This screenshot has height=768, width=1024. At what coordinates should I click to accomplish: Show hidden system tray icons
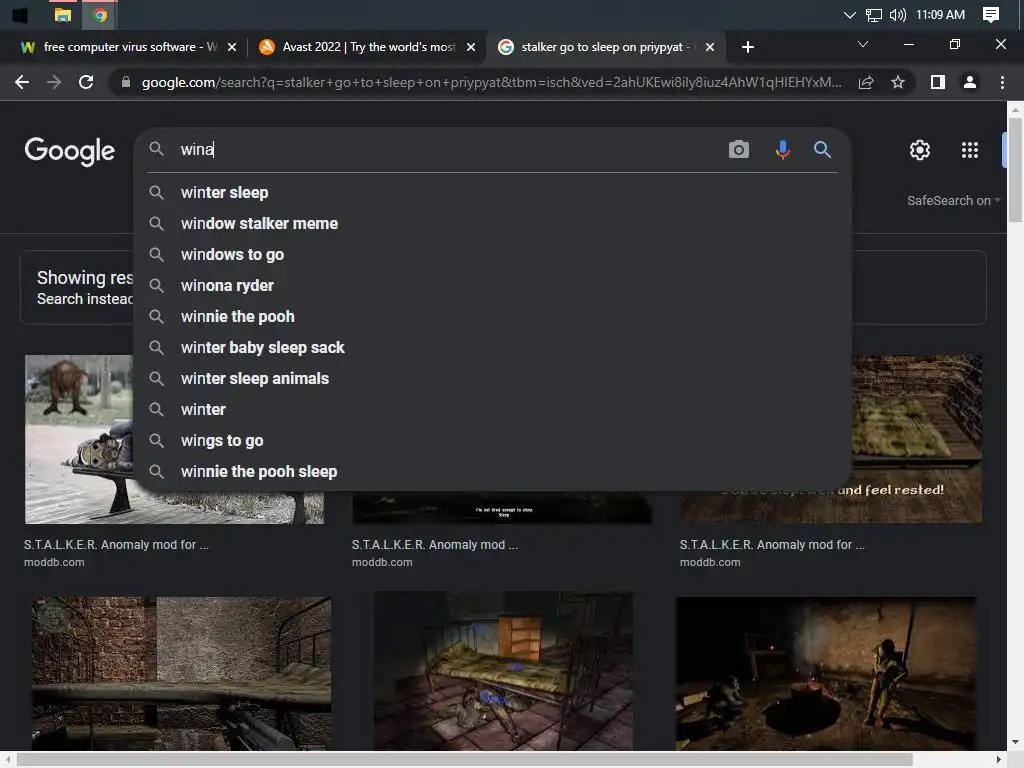pos(849,15)
